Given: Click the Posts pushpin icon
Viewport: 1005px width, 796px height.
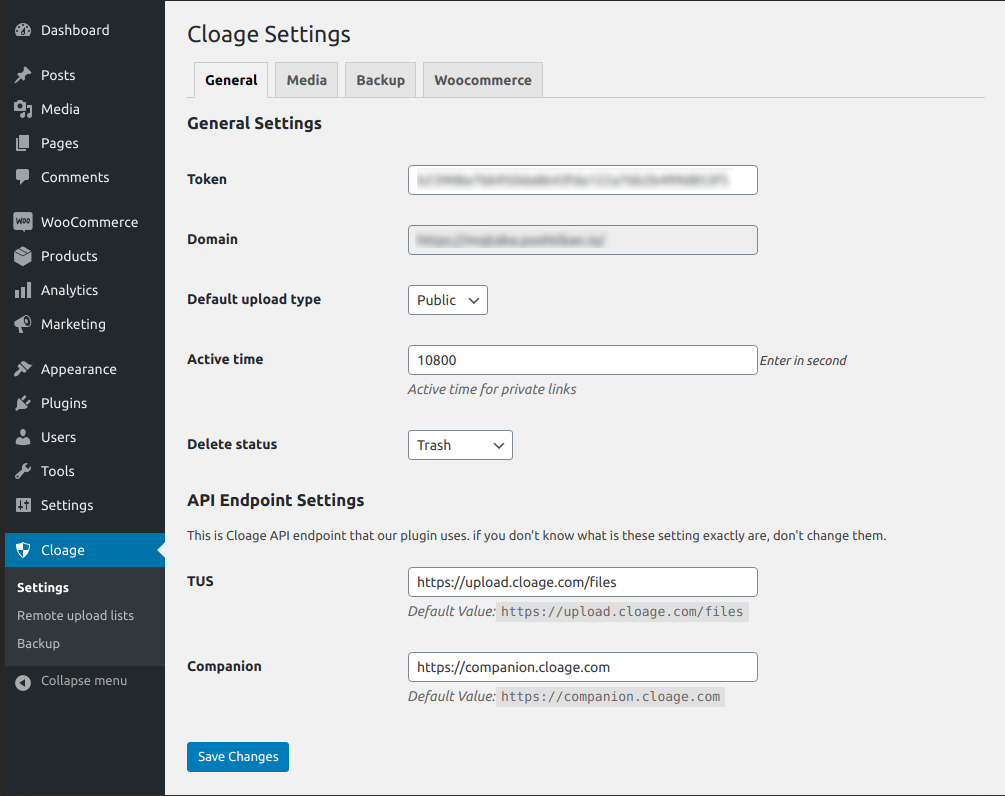Looking at the screenshot, I should [23, 75].
